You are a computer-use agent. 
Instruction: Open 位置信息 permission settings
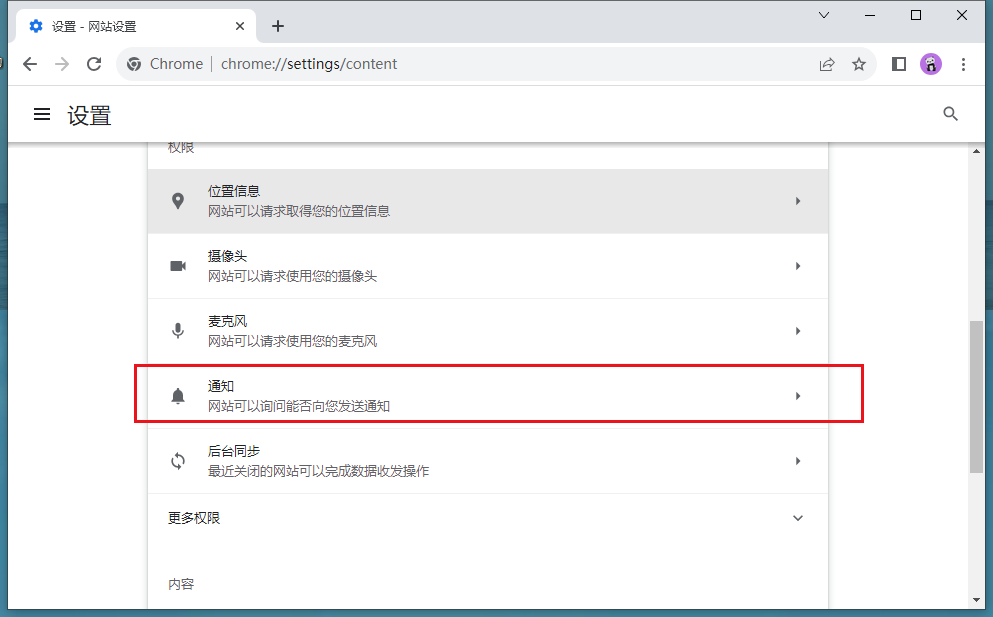point(488,201)
